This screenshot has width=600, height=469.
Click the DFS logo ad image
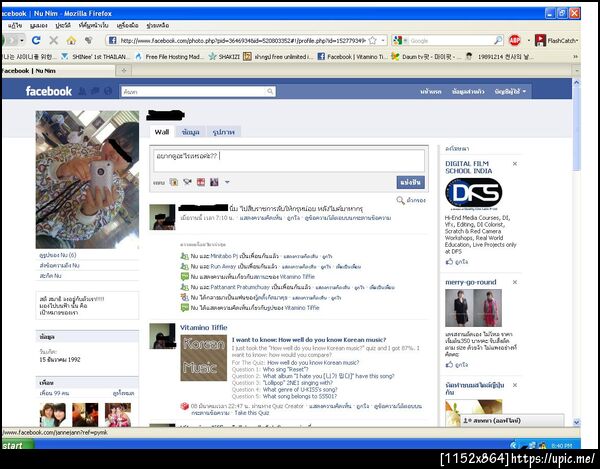pos(474,194)
